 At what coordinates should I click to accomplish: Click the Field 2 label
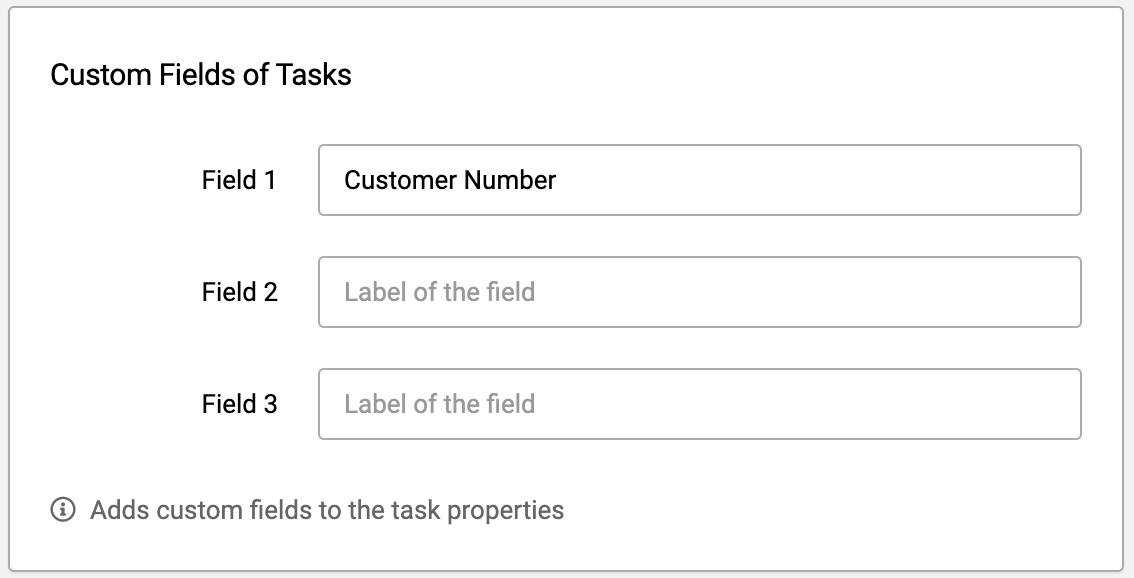(239, 292)
